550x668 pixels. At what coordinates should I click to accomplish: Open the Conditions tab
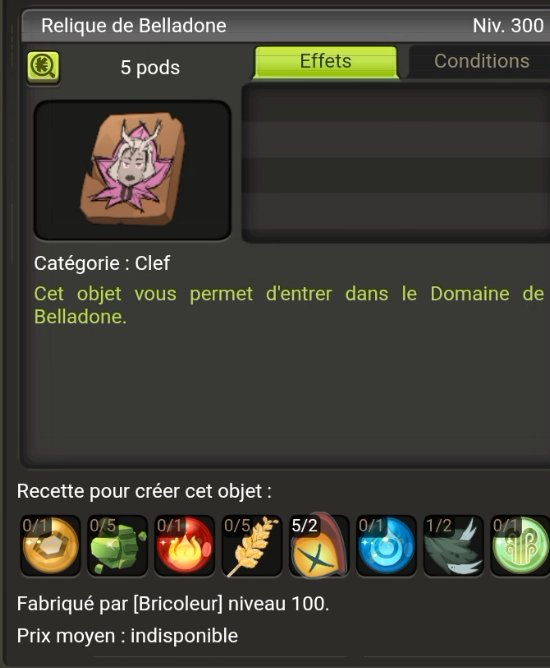coord(481,62)
